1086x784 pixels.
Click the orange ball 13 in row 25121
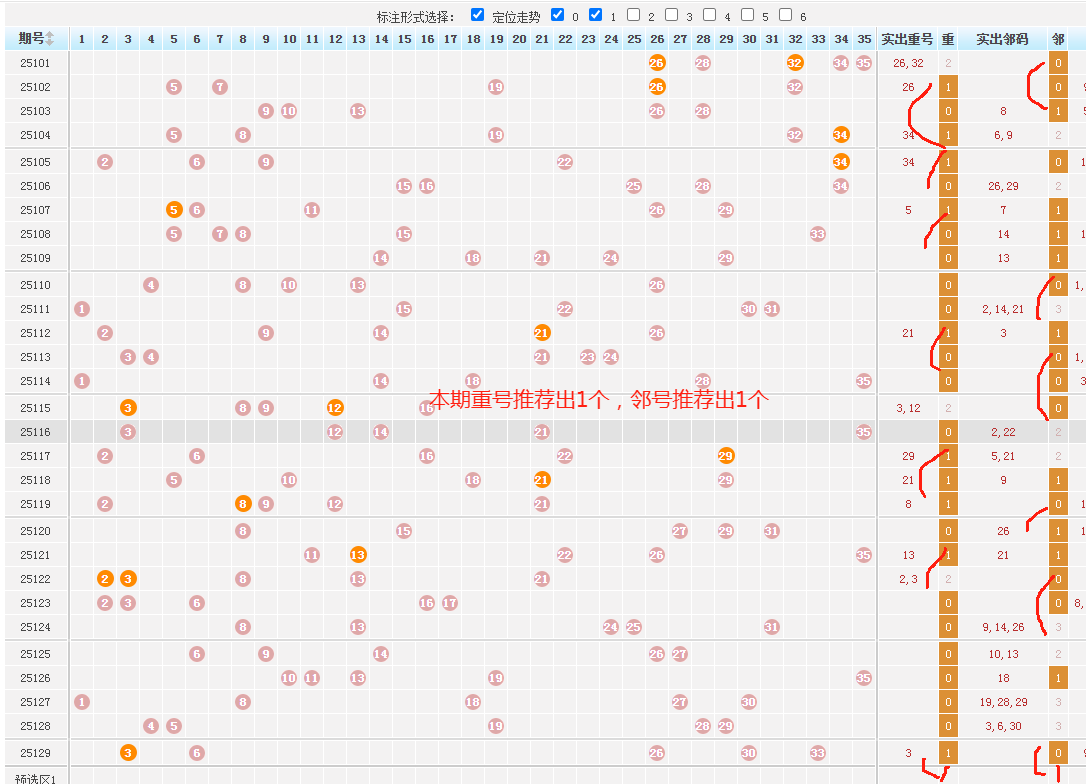[357, 555]
